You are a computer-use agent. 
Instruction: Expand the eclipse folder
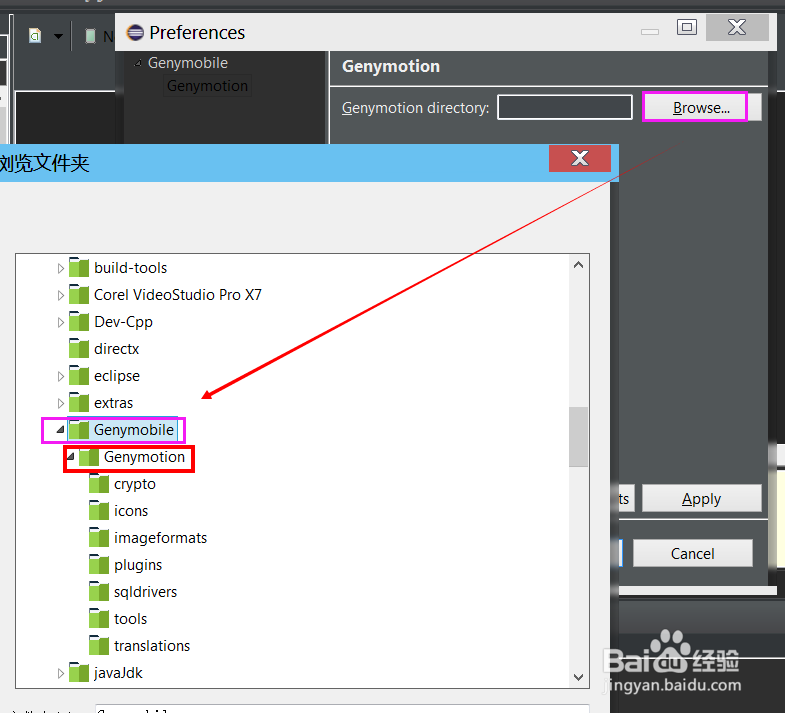(61, 376)
